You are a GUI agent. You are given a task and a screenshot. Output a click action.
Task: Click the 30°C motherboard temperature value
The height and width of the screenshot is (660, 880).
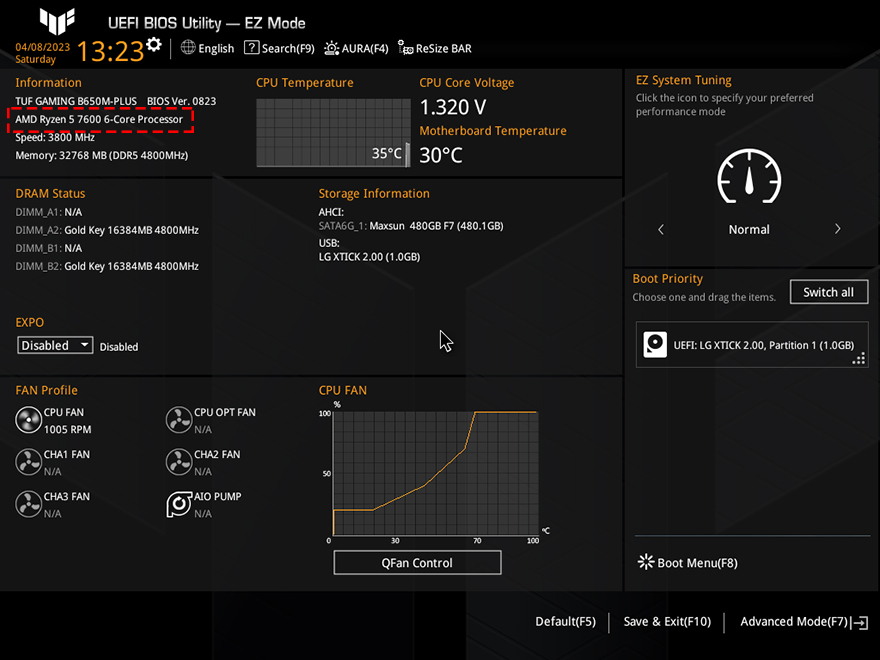click(x=441, y=155)
